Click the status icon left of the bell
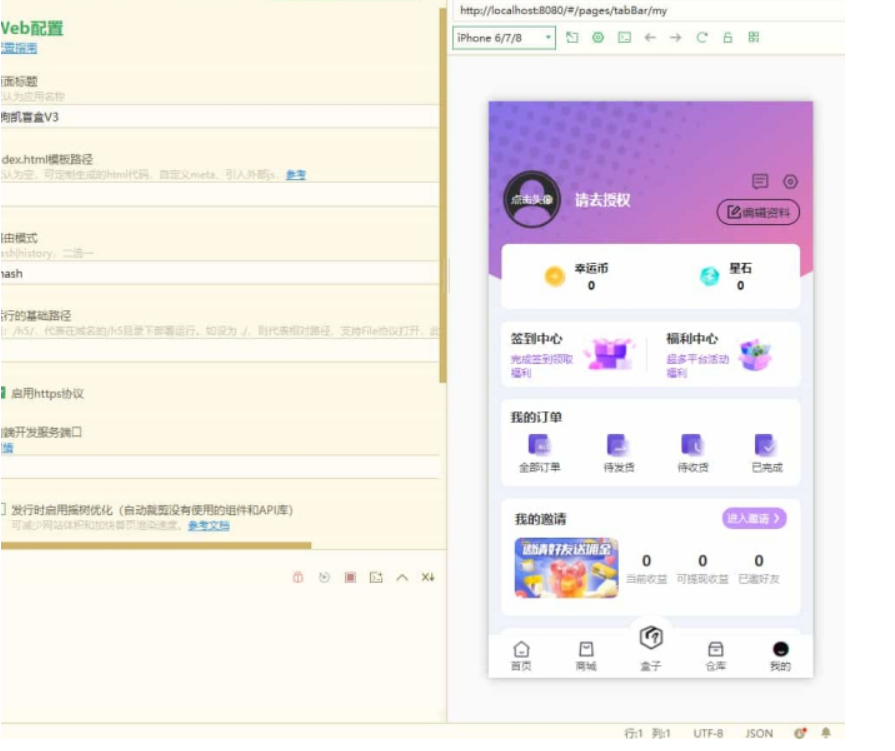The width and height of the screenshot is (895, 751). point(800,733)
